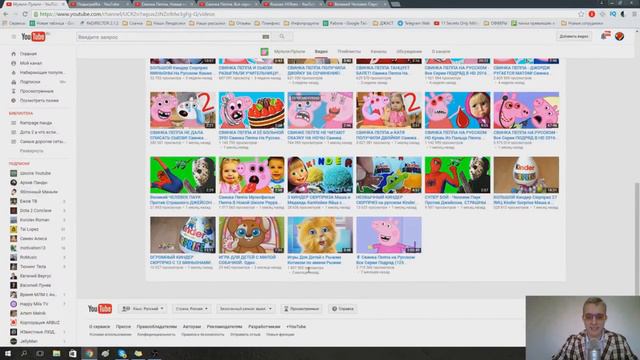Switch to the second browser tab

point(99,4)
